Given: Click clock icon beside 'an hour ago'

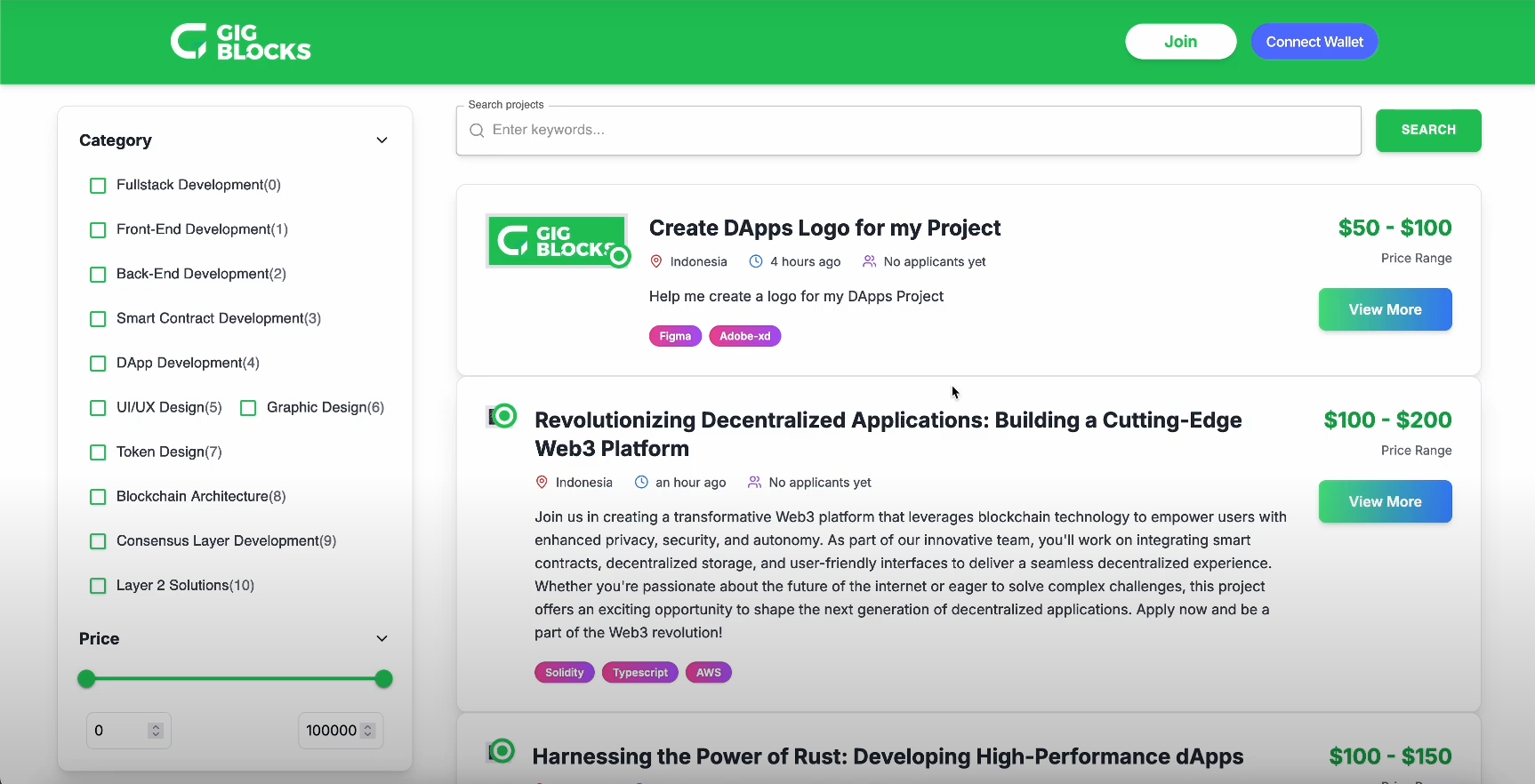Looking at the screenshot, I should click(x=641, y=482).
